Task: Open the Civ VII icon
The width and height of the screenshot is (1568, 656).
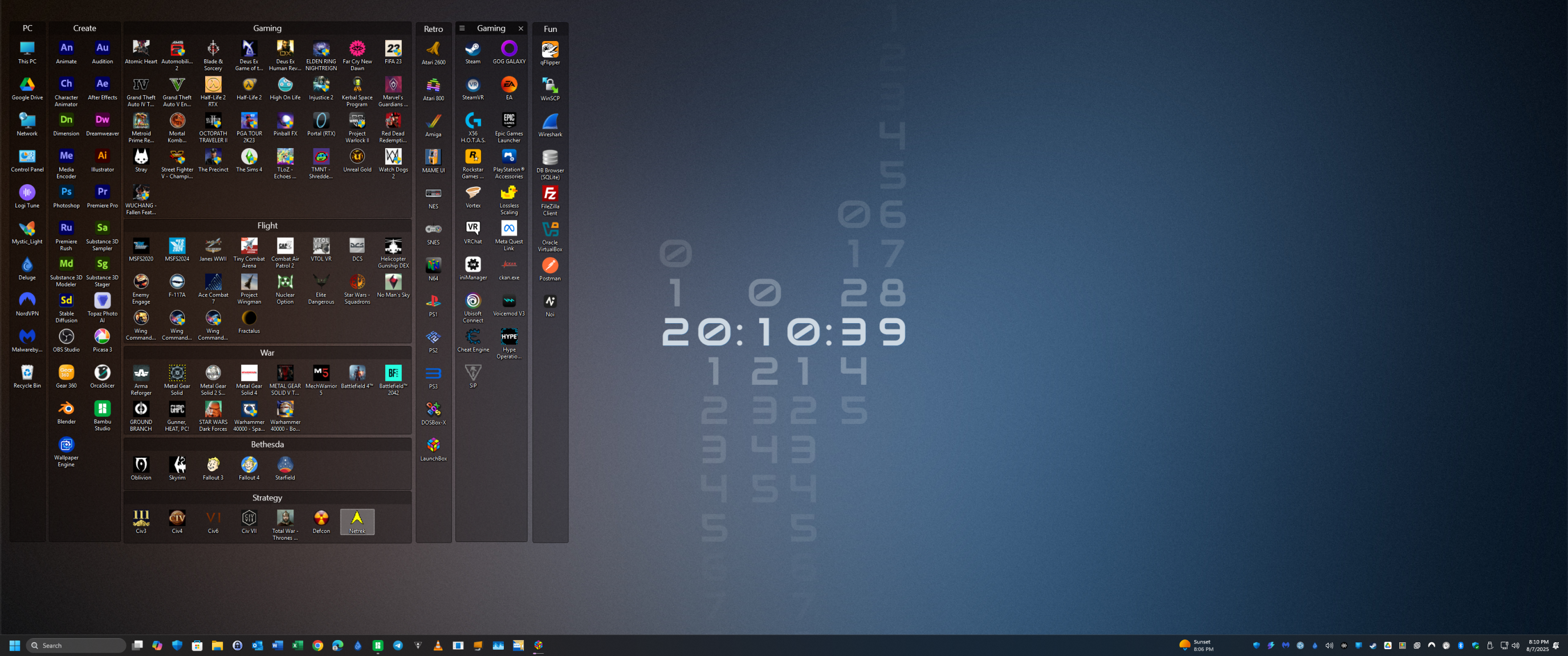Action: pos(249,521)
